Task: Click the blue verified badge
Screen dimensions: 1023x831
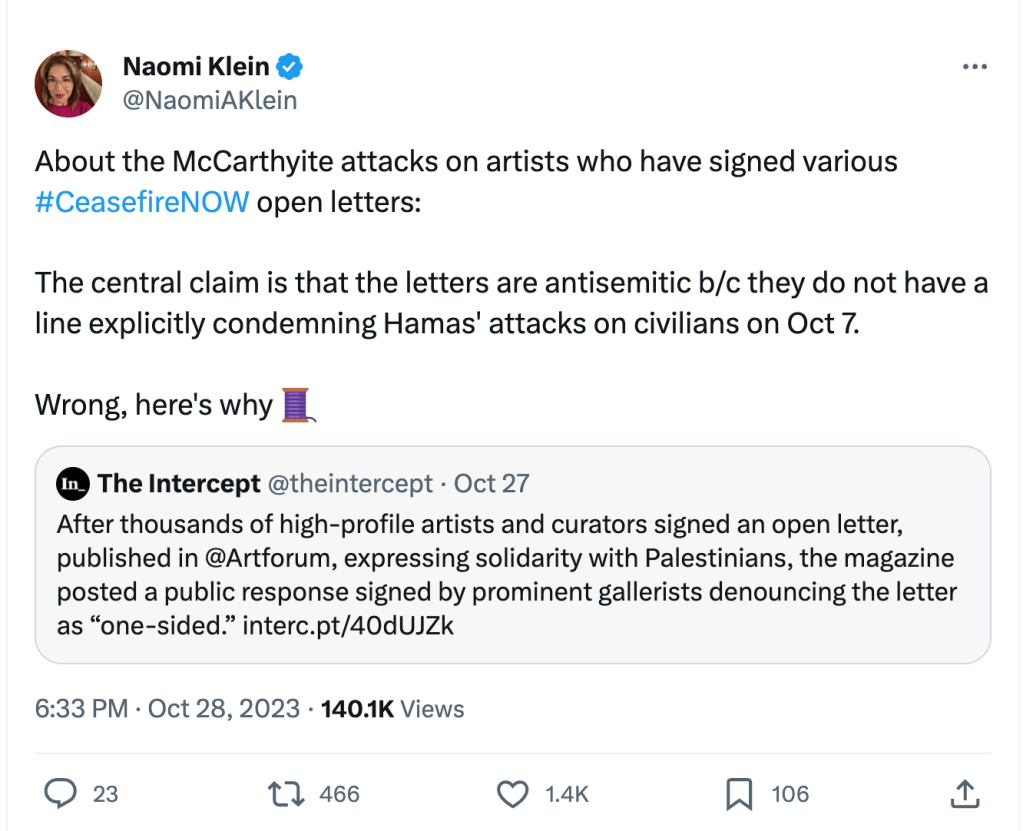Action: pos(291,67)
